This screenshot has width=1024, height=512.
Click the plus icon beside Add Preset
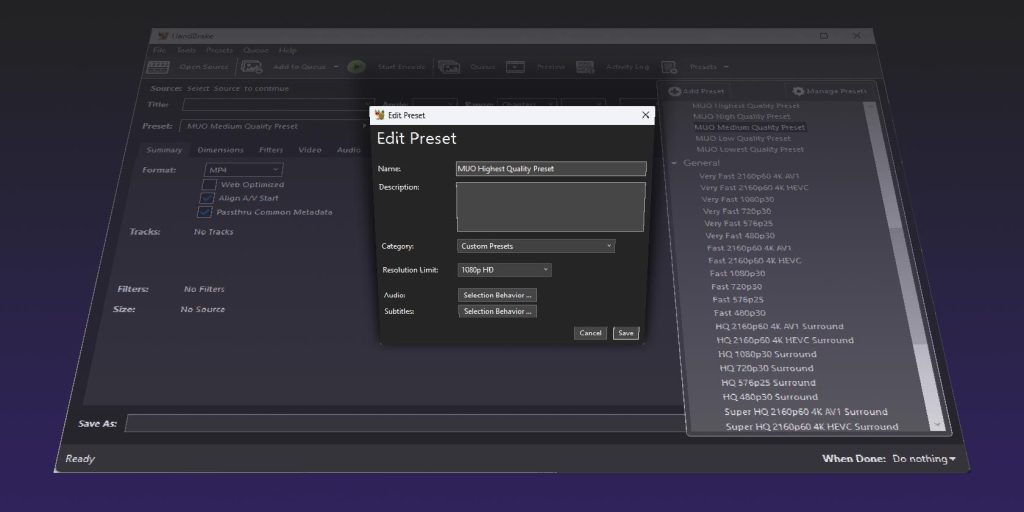[x=675, y=91]
